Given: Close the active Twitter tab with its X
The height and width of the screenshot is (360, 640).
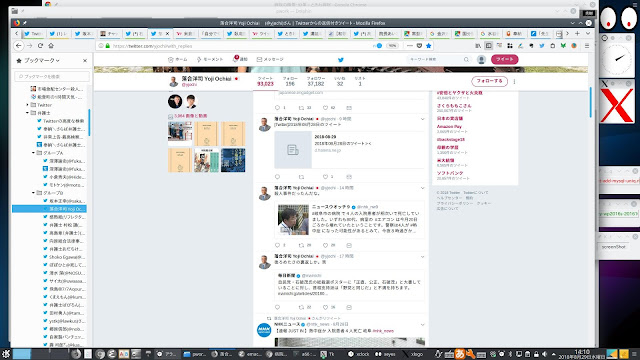Looking at the screenshot, I should pos(167,34).
